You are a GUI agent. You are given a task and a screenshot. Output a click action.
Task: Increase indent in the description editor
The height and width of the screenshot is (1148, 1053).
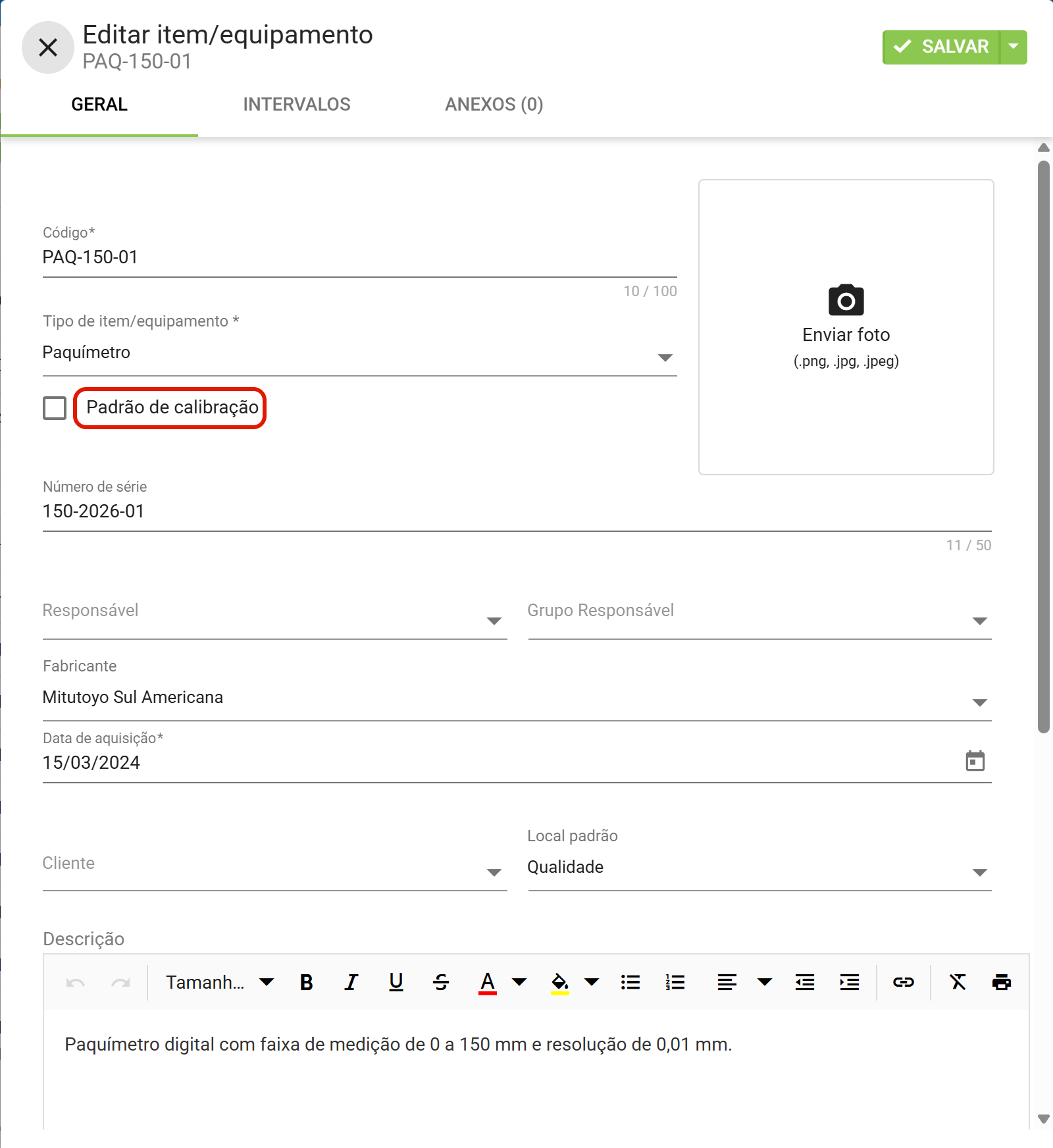(850, 983)
